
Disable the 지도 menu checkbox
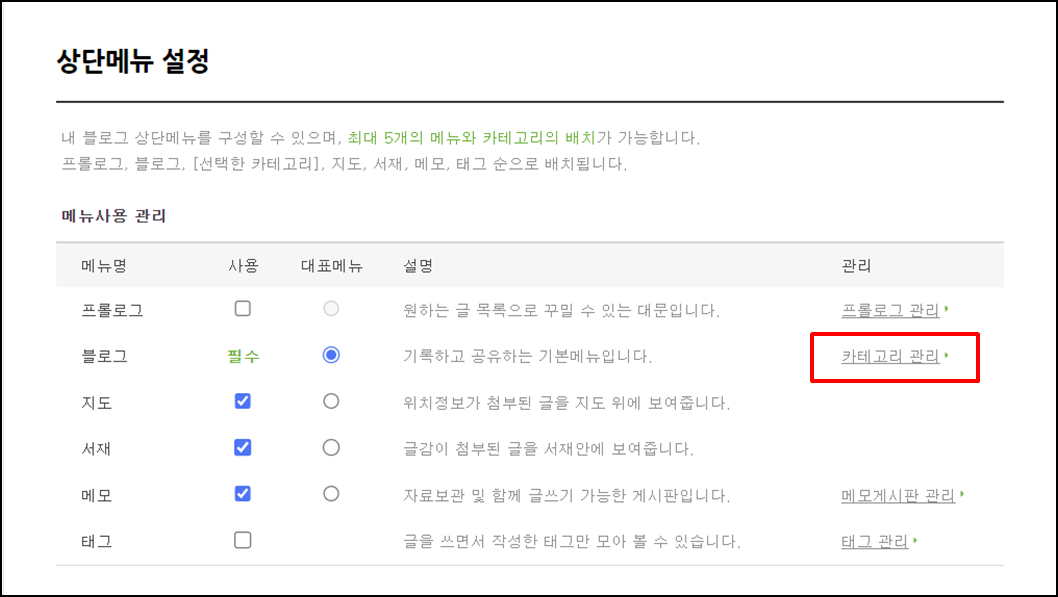[x=242, y=402]
